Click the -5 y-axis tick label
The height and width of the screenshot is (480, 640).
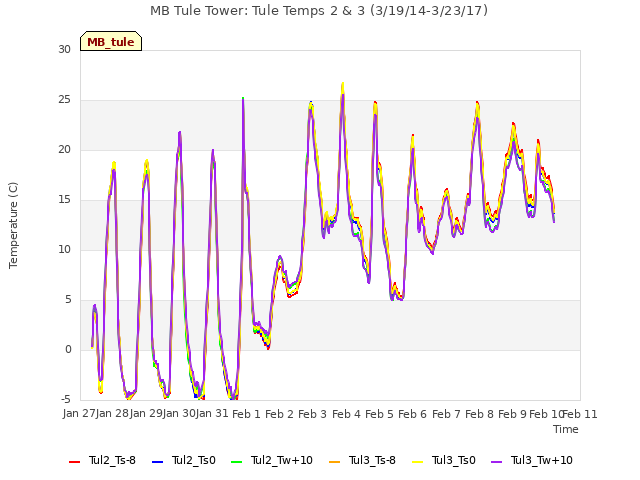[x=65, y=399]
